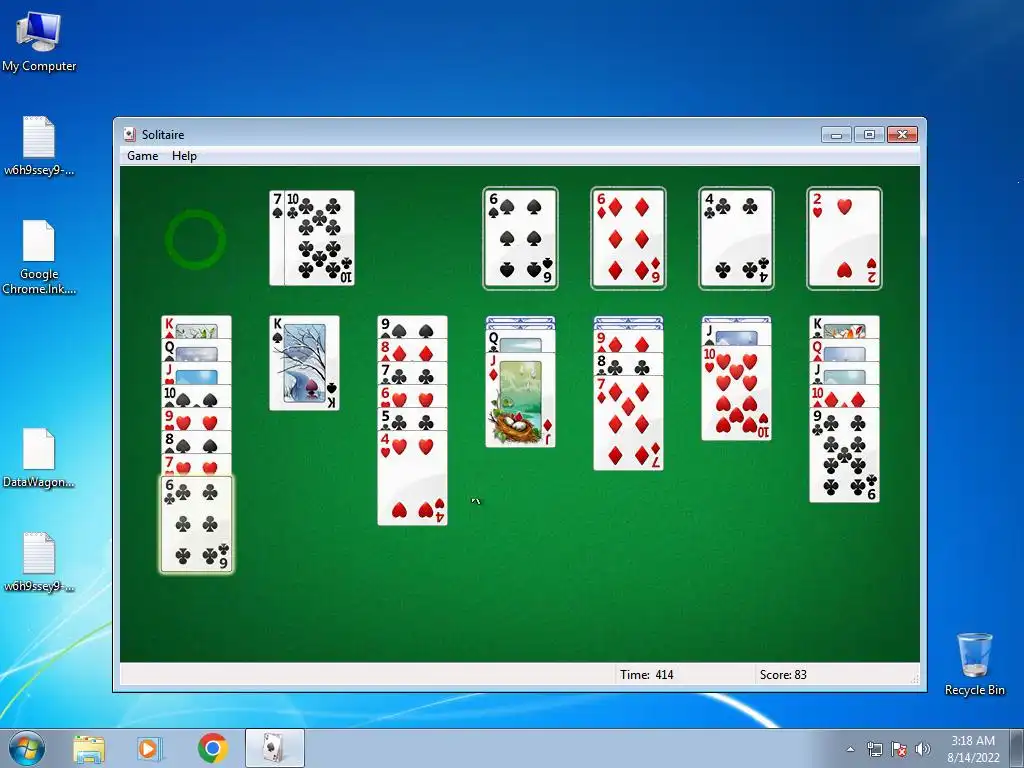
Task: Open the volume speaker tray icon
Action: coord(923,749)
